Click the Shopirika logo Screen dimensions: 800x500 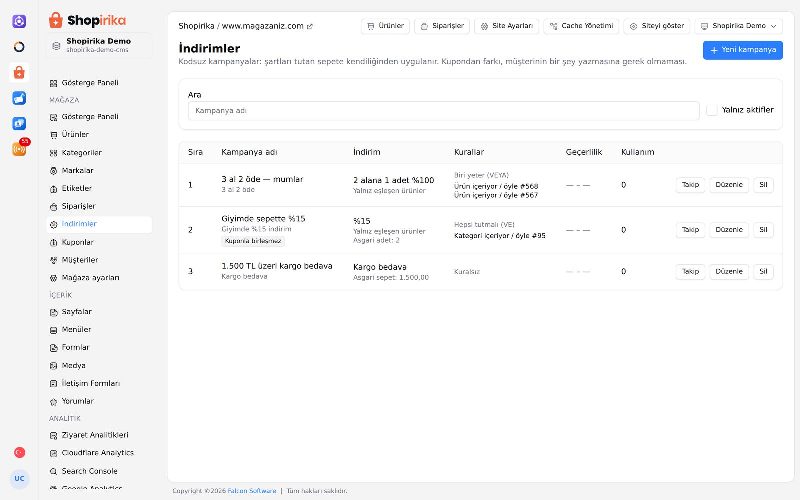(x=87, y=20)
